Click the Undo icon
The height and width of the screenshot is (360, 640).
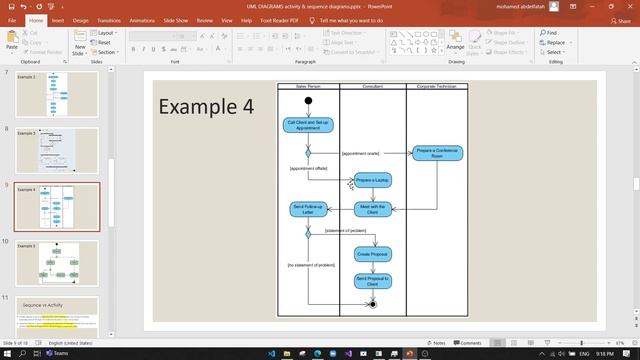click(x=24, y=7)
